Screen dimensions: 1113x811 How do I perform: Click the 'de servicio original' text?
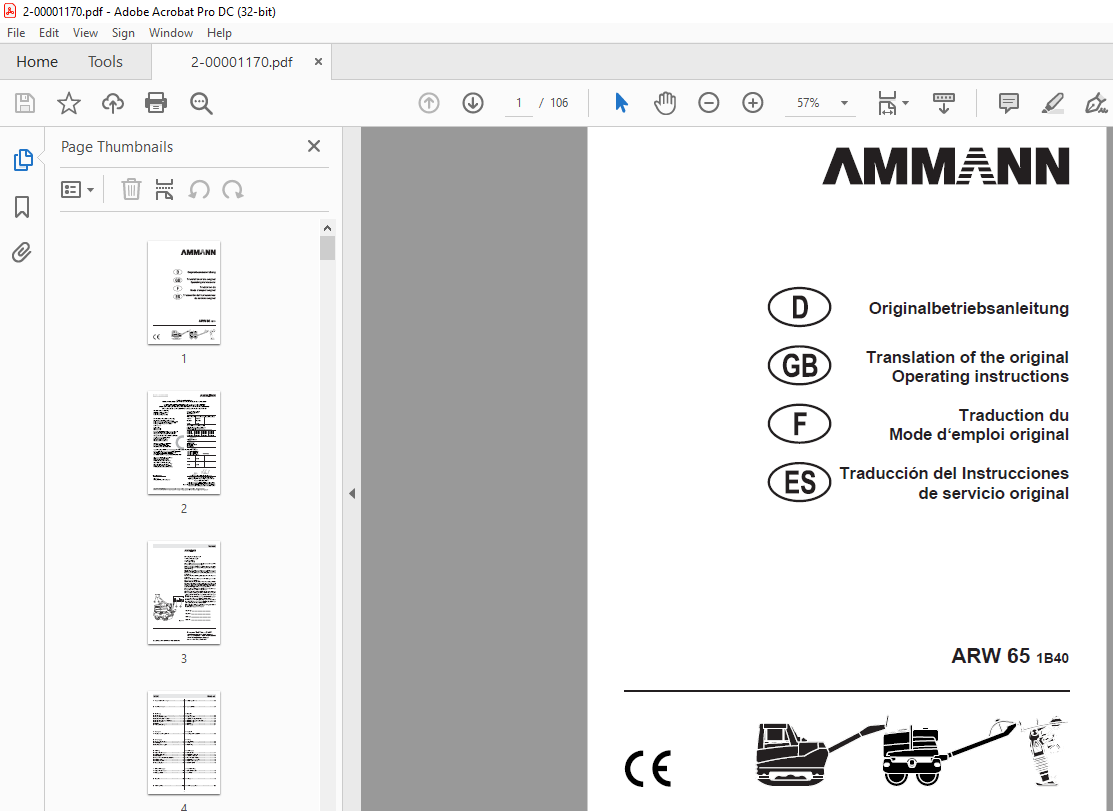993,493
